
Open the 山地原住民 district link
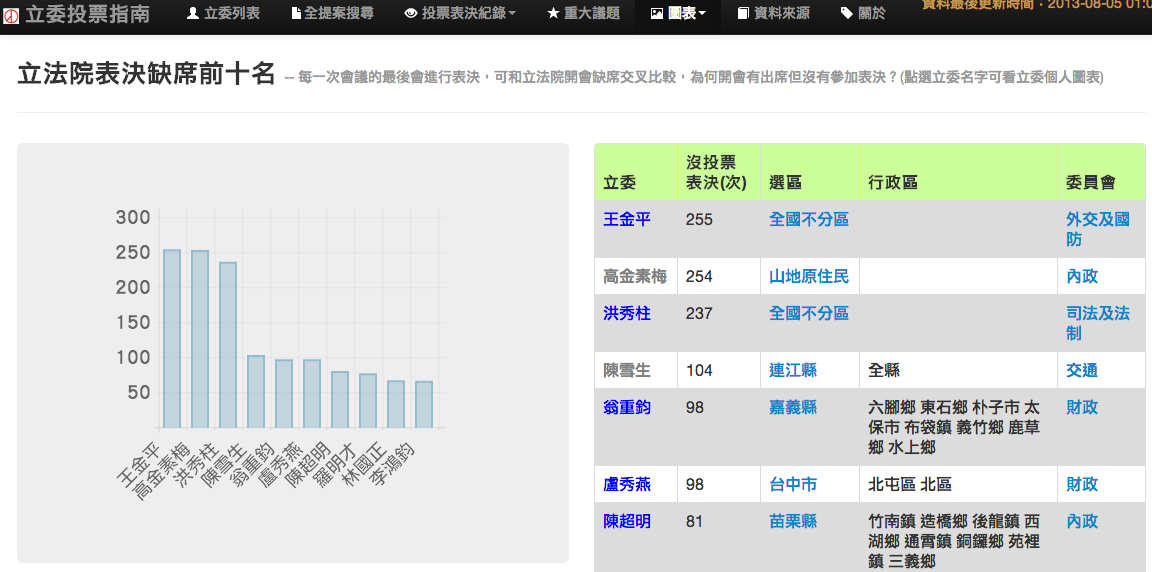(809, 276)
